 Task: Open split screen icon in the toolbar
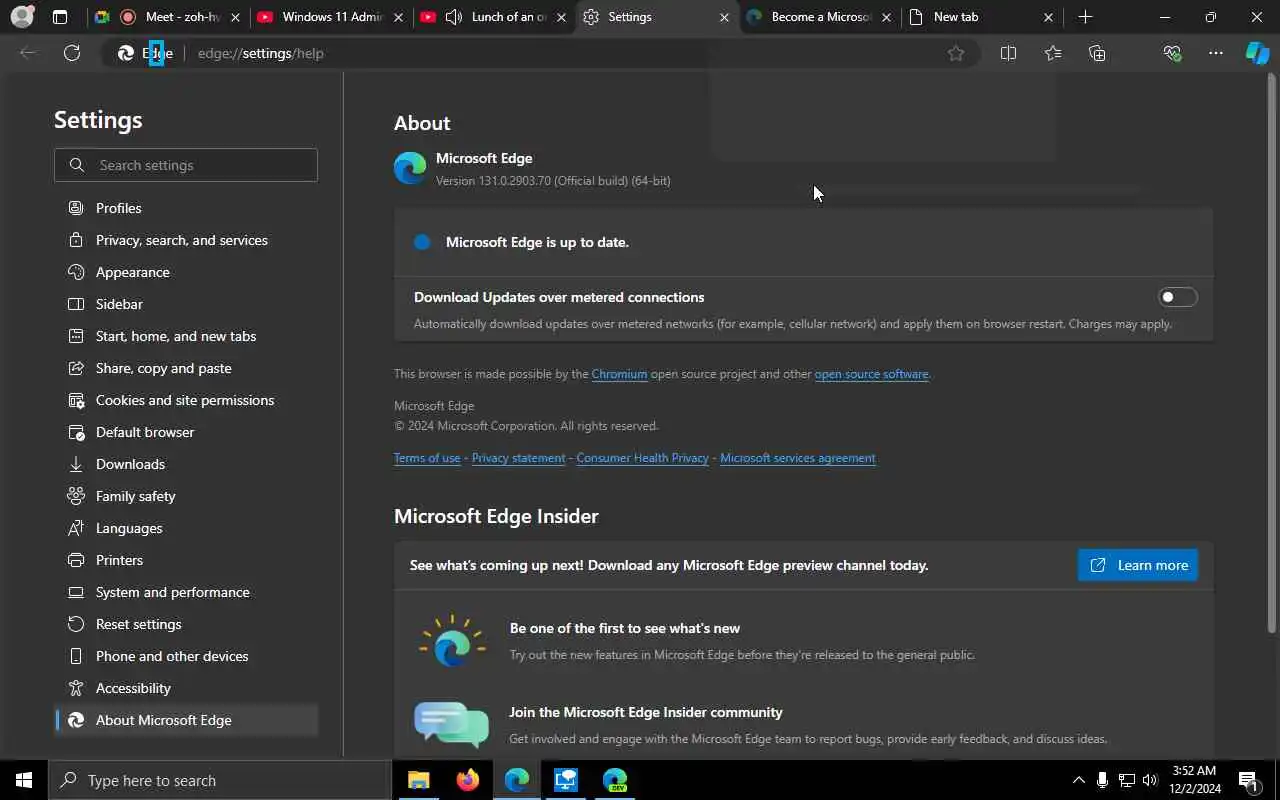[1008, 53]
